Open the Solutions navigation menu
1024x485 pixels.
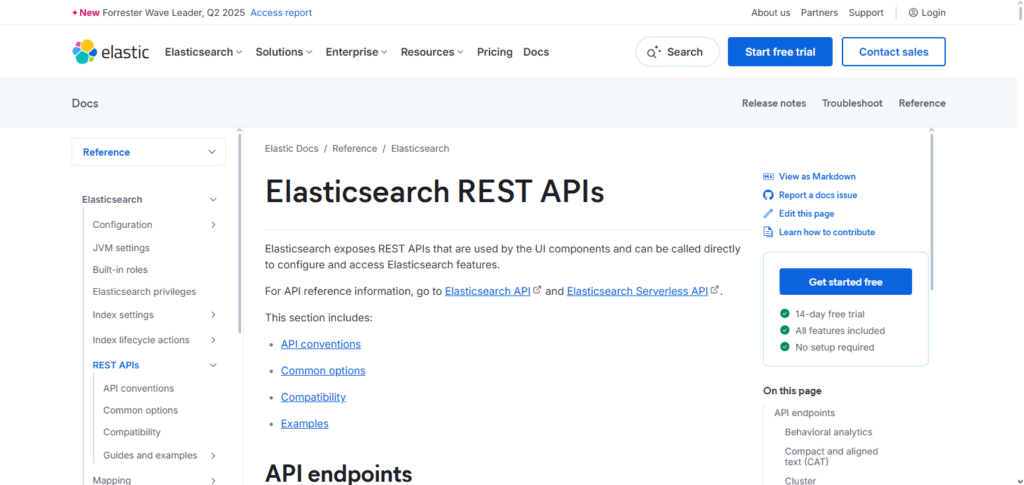click(x=284, y=52)
